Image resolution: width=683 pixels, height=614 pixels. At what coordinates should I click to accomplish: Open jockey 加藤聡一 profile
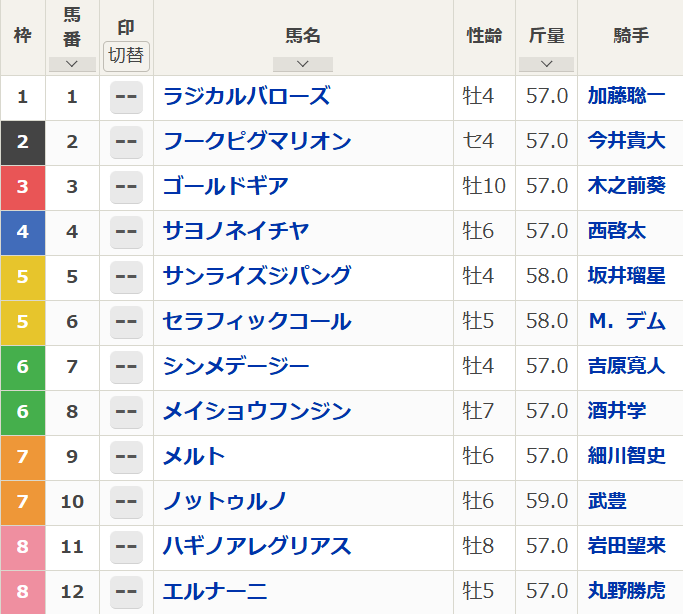626,96
